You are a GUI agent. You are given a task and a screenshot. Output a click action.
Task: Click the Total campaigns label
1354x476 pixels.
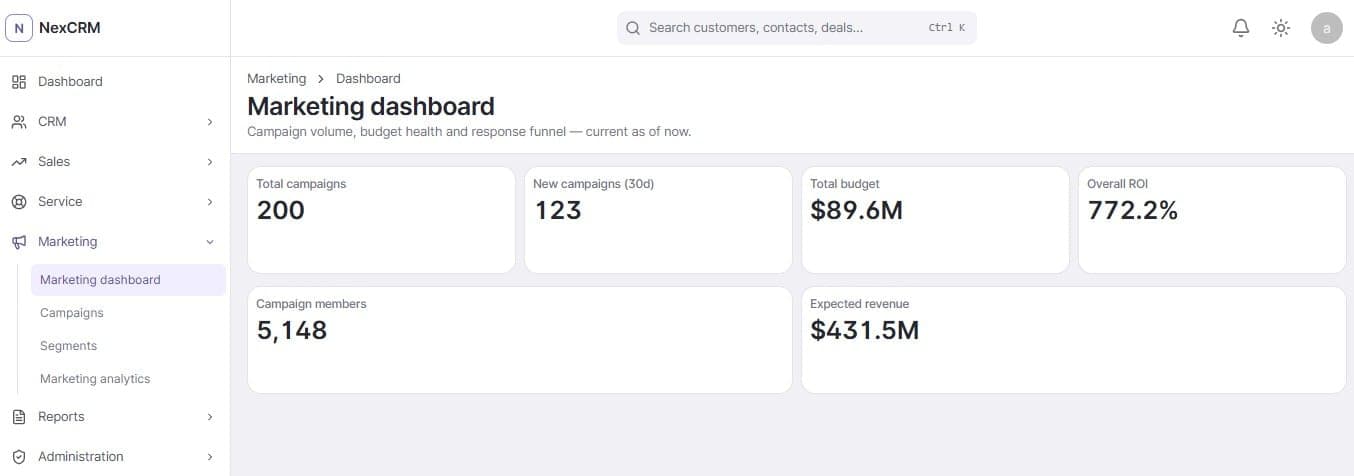(x=302, y=184)
